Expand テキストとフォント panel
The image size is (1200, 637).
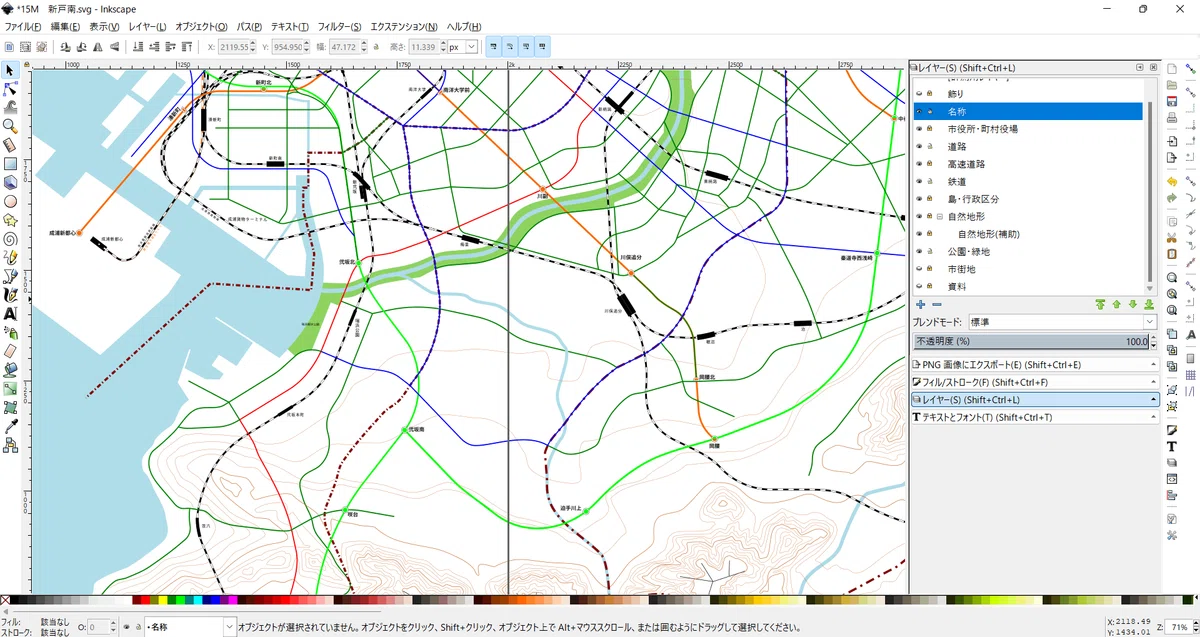click(x=1035, y=417)
